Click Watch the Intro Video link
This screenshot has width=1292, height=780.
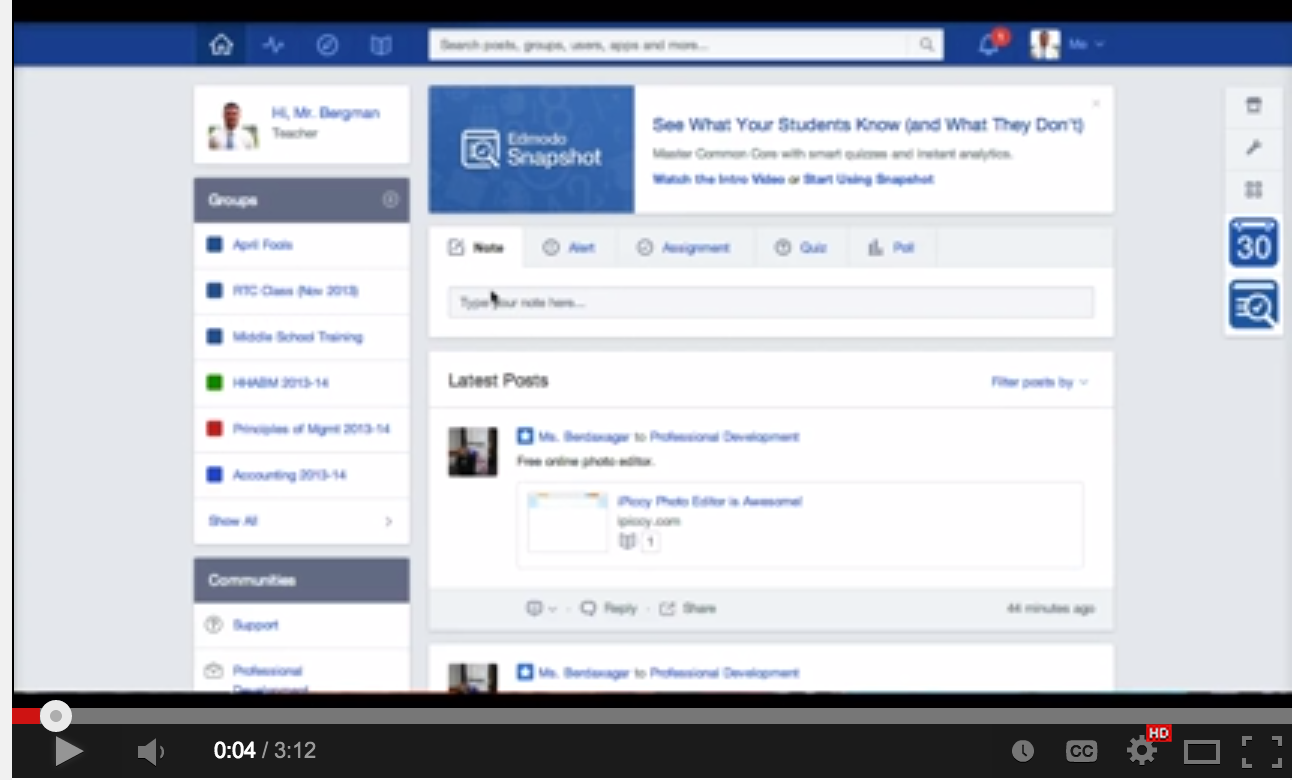[x=718, y=179]
